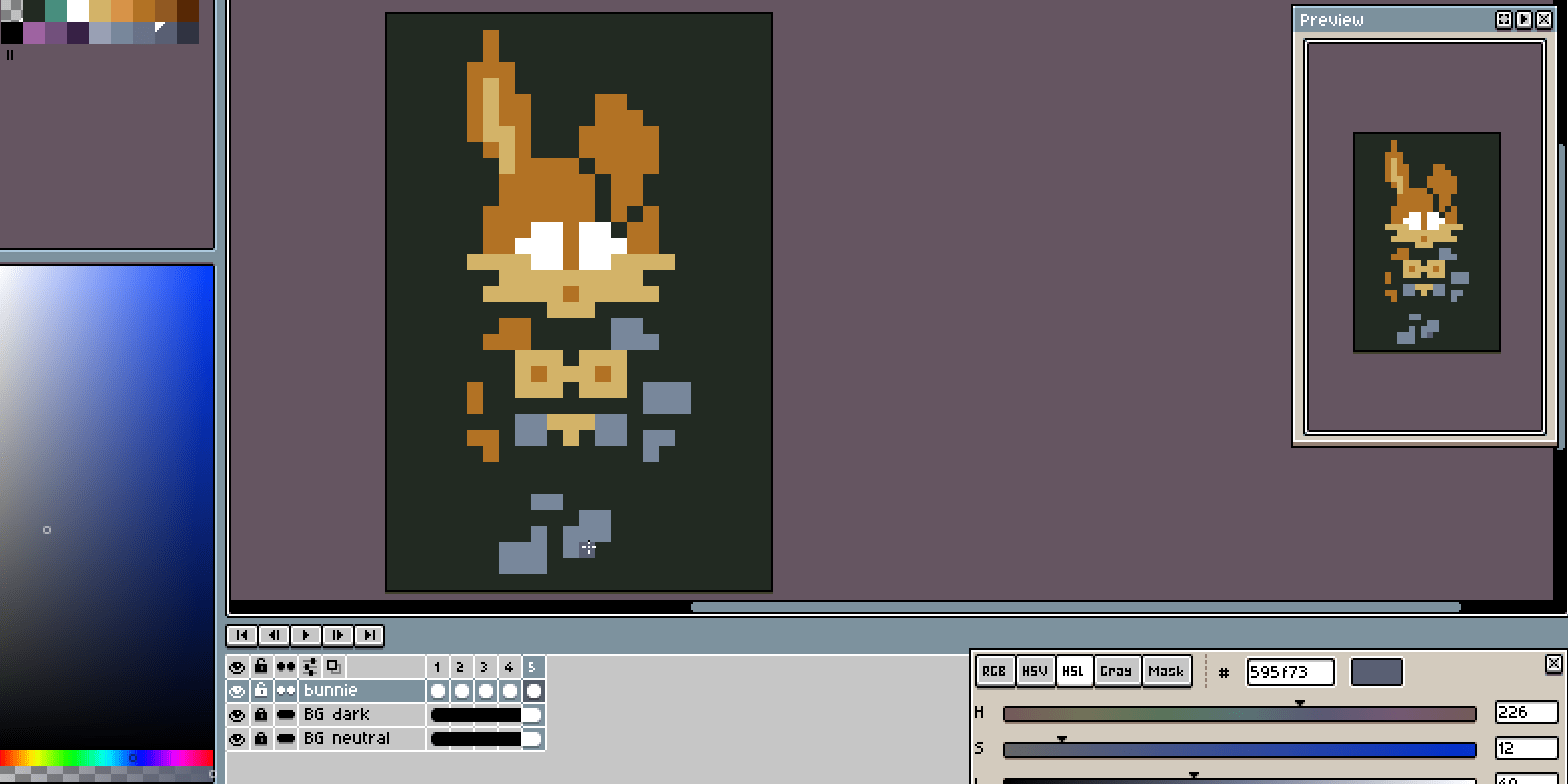The image size is (1568, 784).
Task: Select the BG dark layer name
Action: (337, 715)
